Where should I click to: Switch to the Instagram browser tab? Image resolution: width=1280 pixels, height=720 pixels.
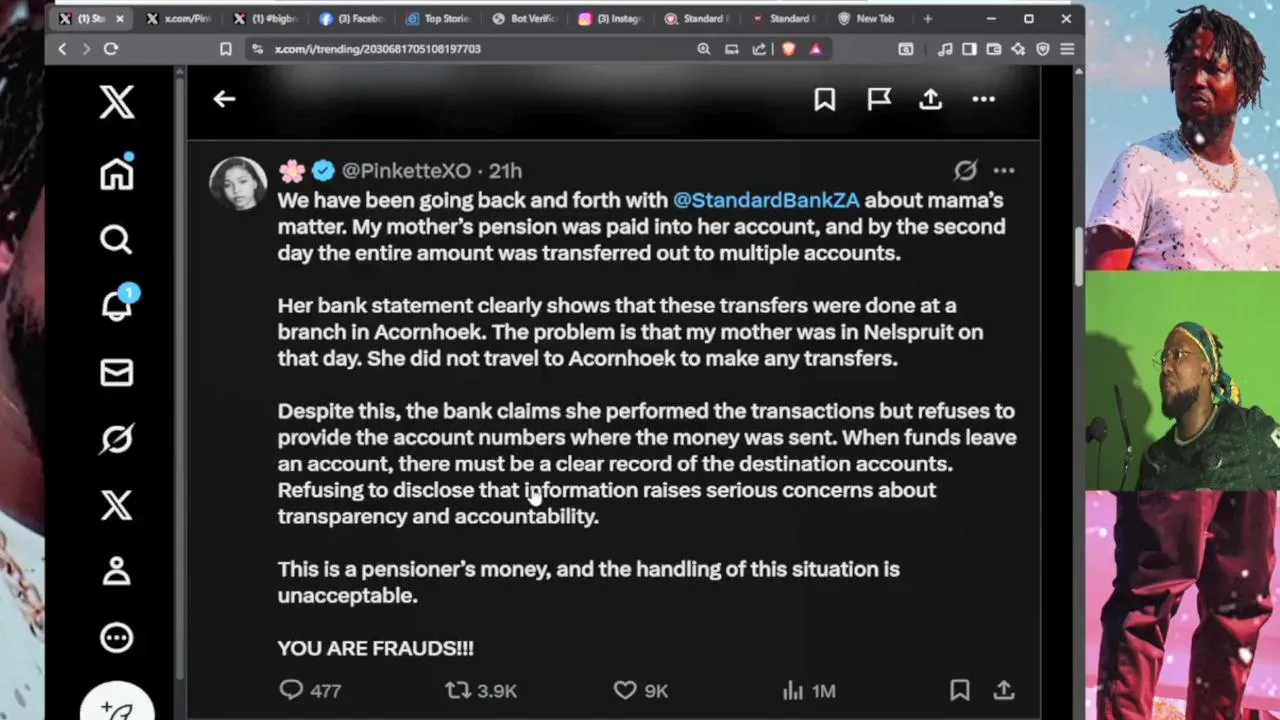click(610, 19)
